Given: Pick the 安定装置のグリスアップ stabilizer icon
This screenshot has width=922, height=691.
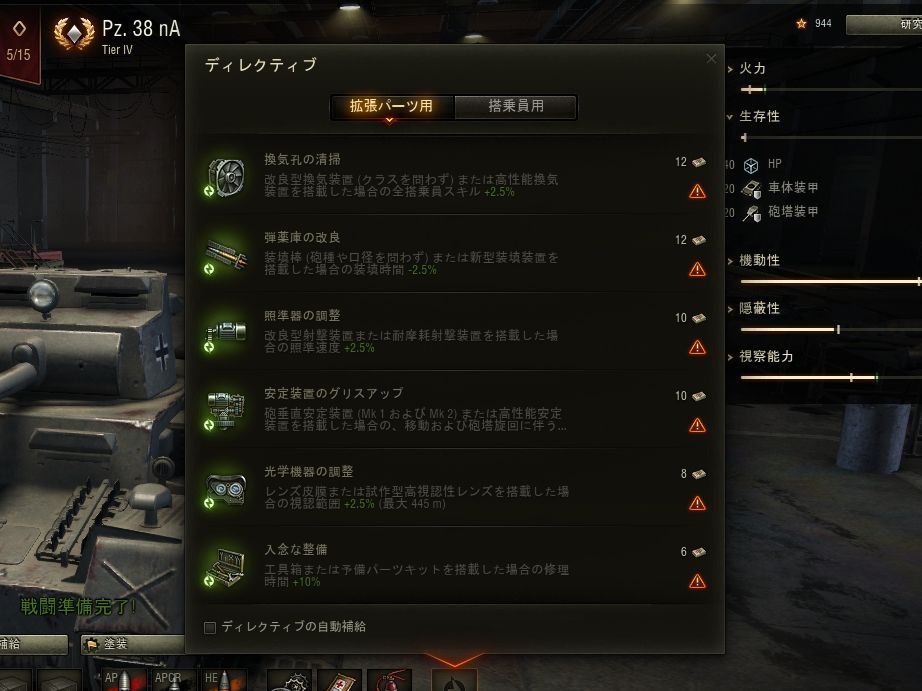Looking at the screenshot, I should 225,410.
